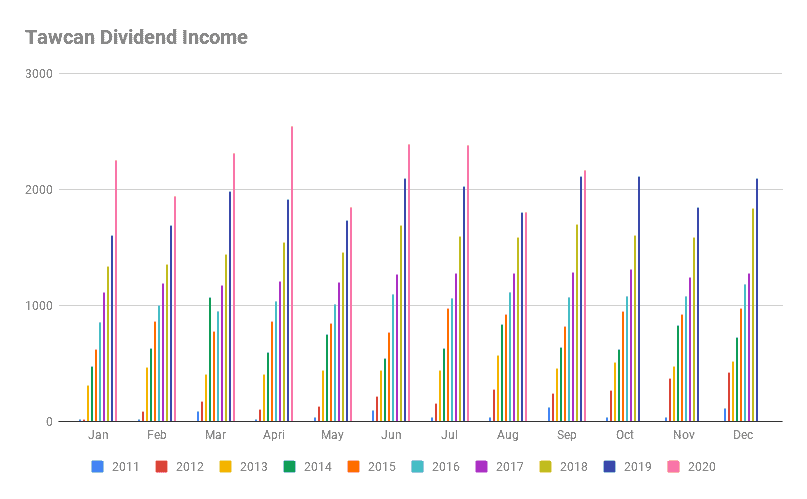
Task: Click the 2018 olive legend swatch
Action: (x=545, y=467)
